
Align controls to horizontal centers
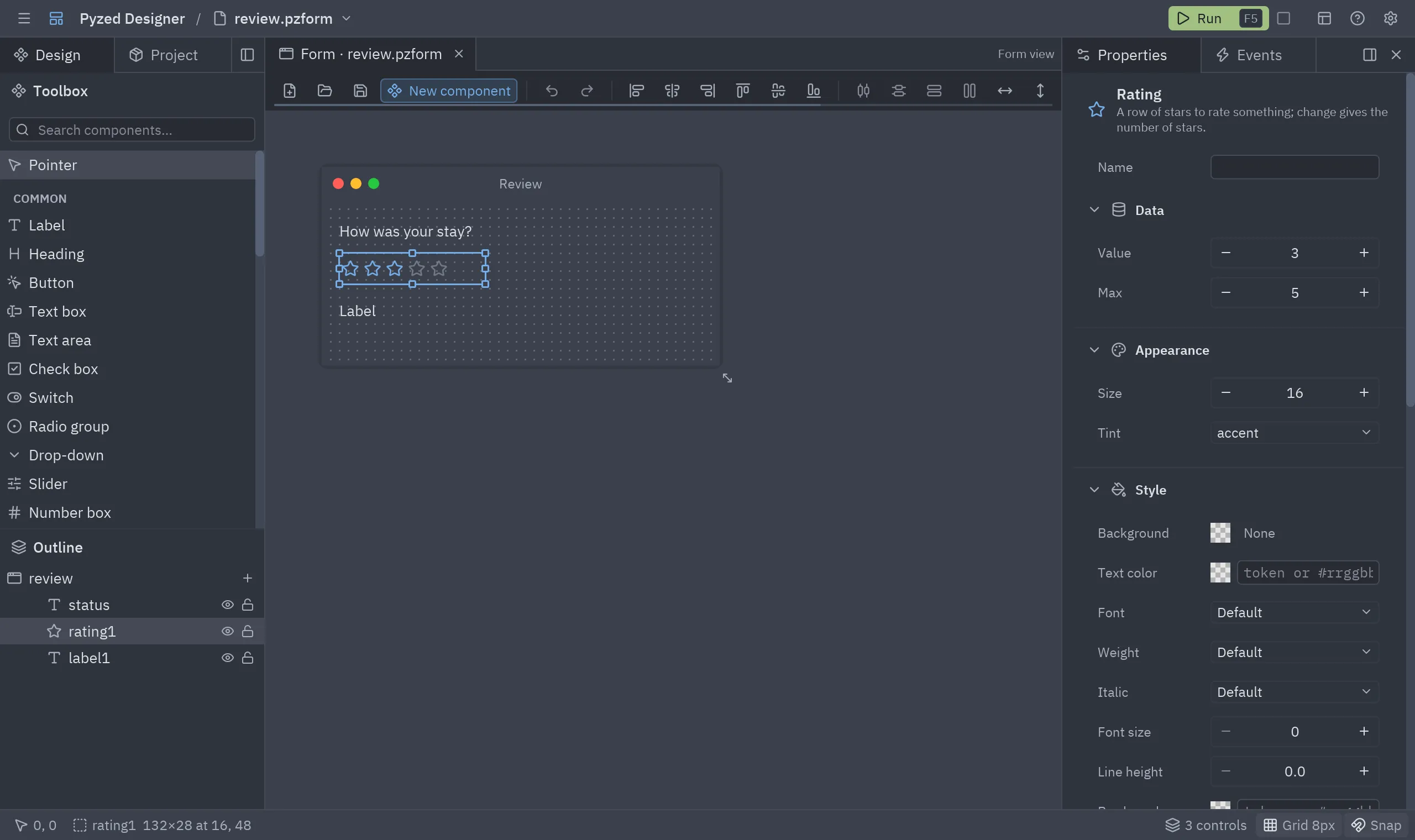click(672, 91)
